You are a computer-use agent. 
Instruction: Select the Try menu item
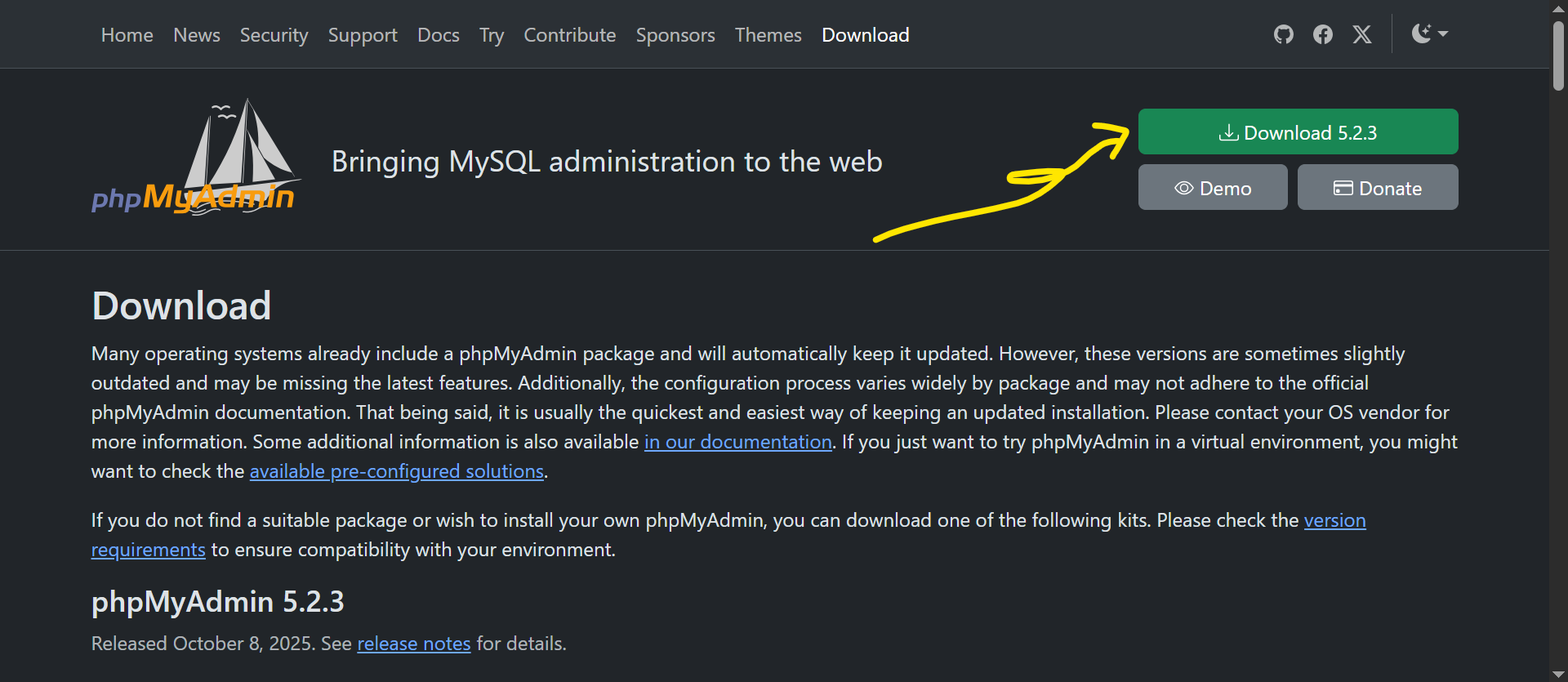coord(492,35)
